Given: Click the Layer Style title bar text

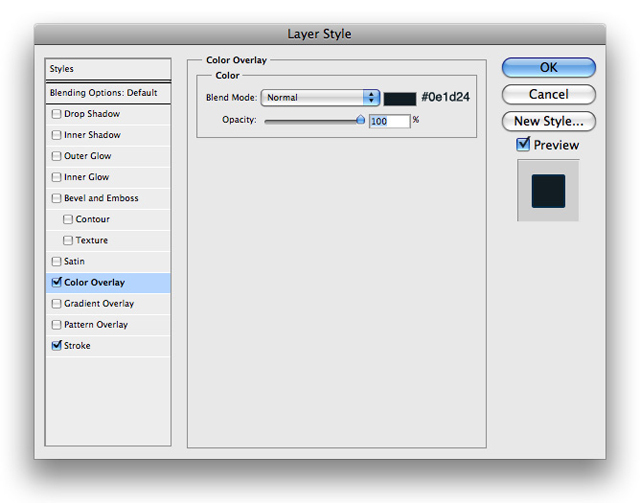Looking at the screenshot, I should point(319,34).
